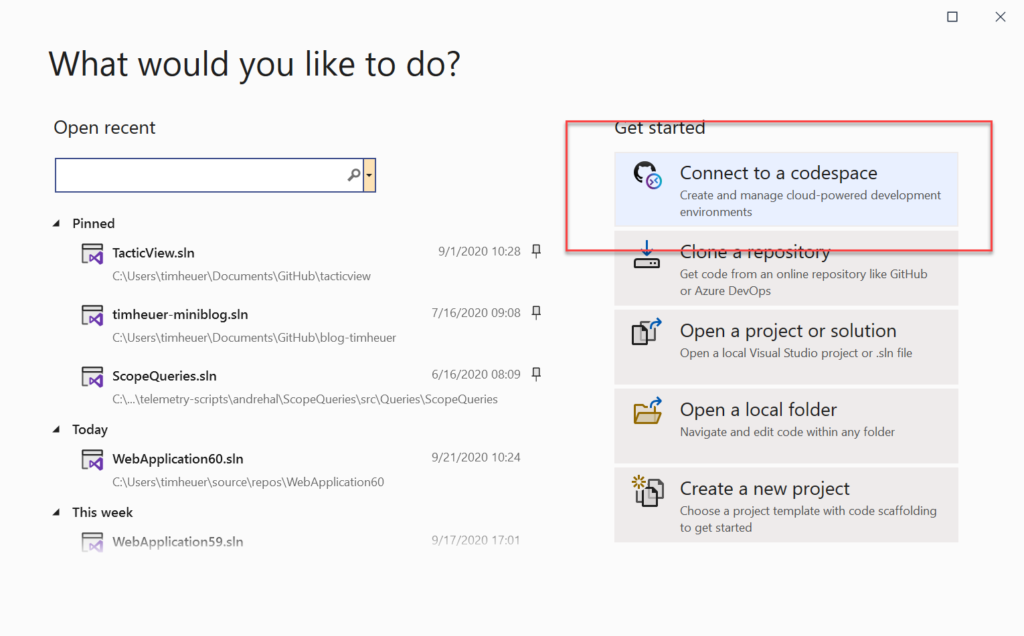Click the Open a local folder icon

[x=647, y=411]
